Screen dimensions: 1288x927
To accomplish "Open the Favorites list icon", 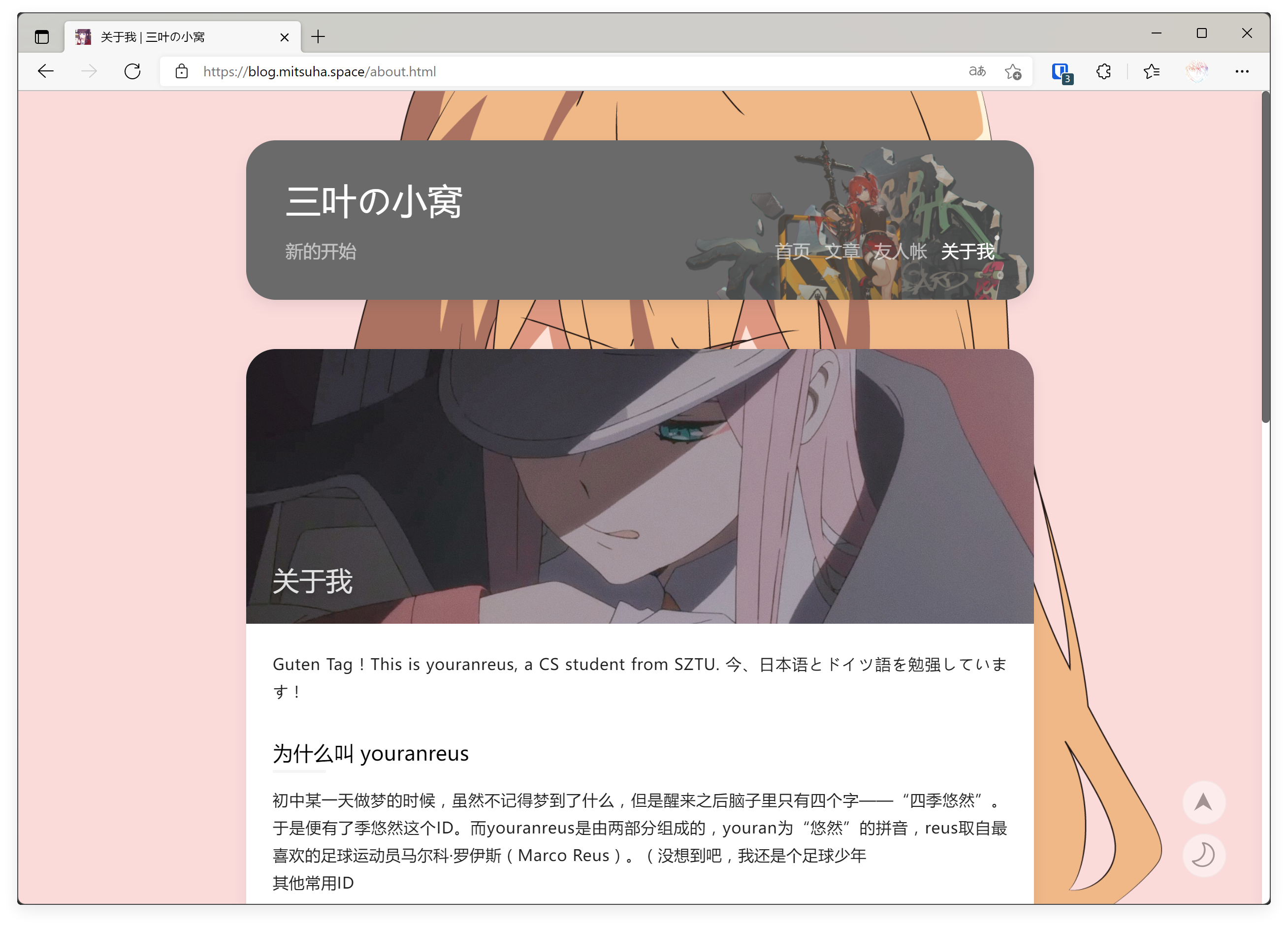I will (1152, 71).
